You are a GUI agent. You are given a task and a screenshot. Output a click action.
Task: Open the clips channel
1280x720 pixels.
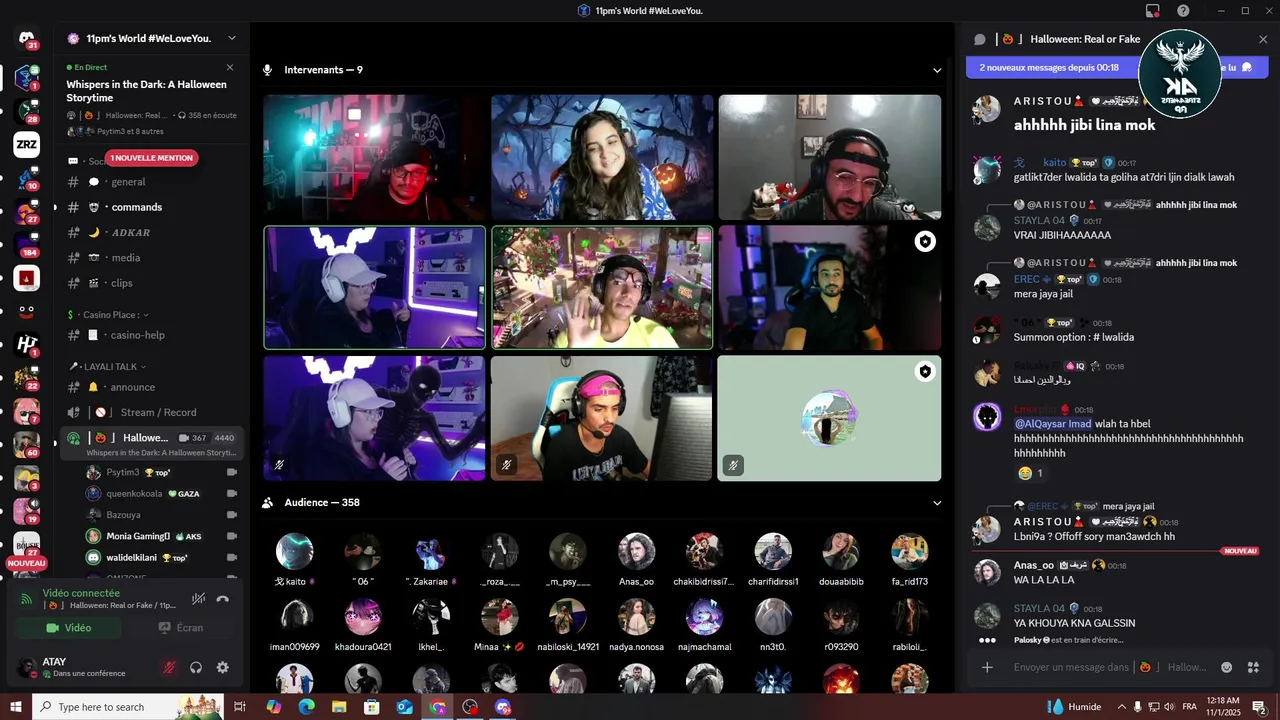tap(150, 283)
